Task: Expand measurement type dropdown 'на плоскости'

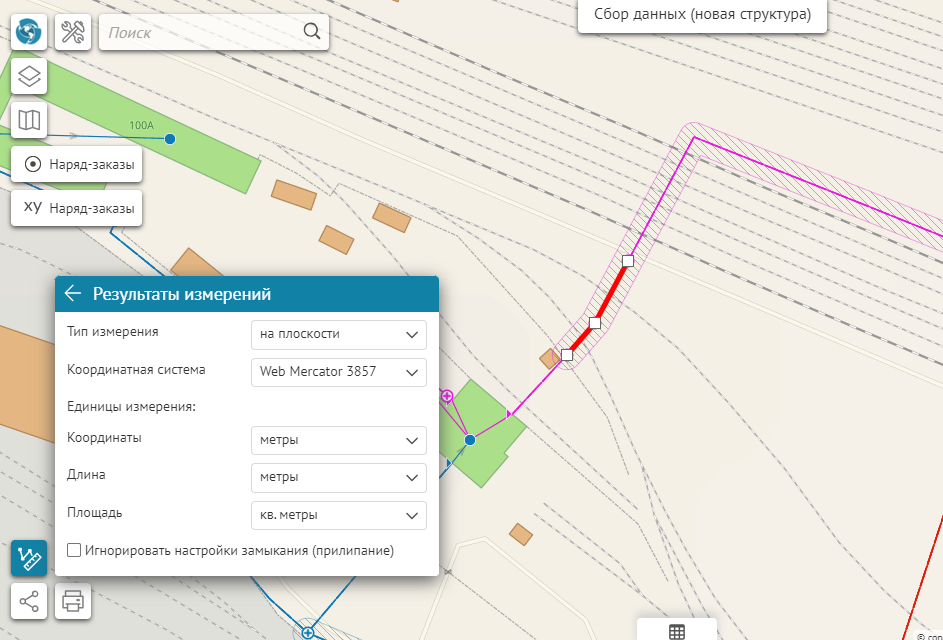Action: pos(338,334)
